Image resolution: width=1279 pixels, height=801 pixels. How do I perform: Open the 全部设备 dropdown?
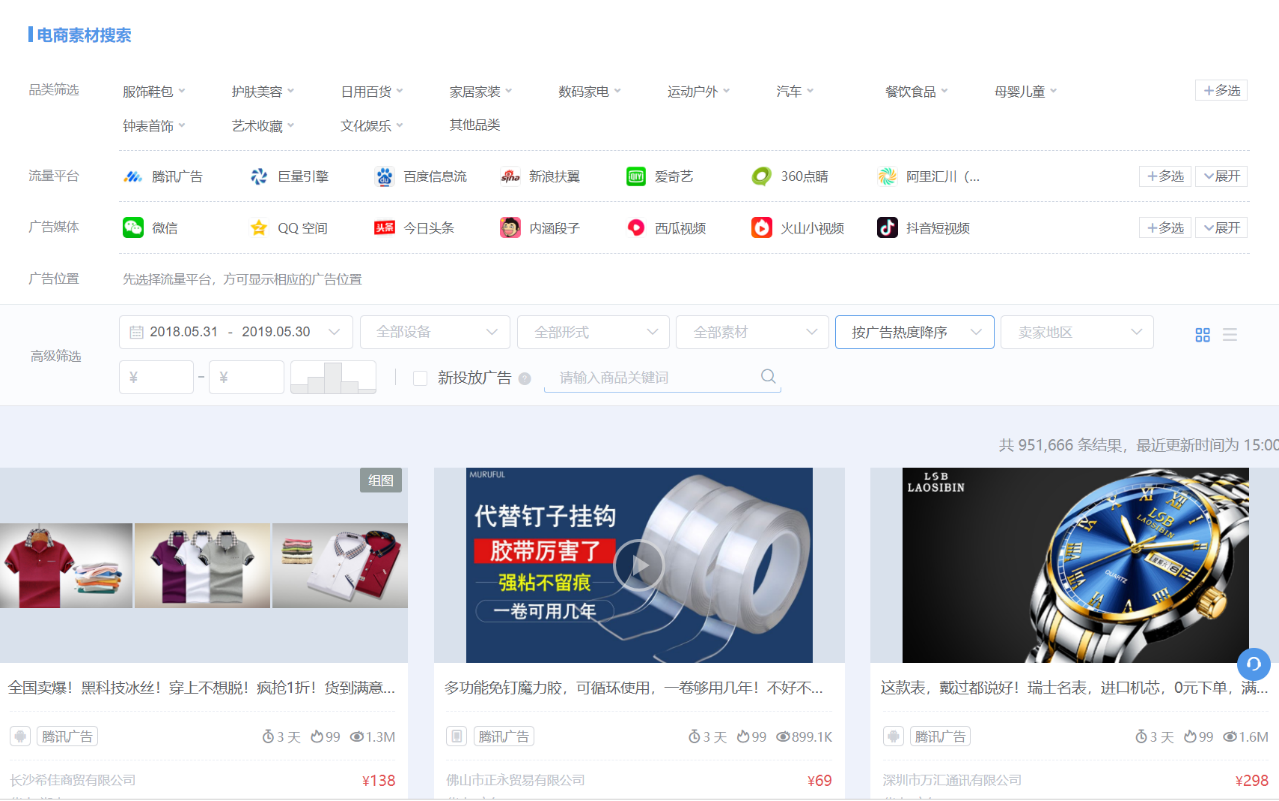point(435,332)
